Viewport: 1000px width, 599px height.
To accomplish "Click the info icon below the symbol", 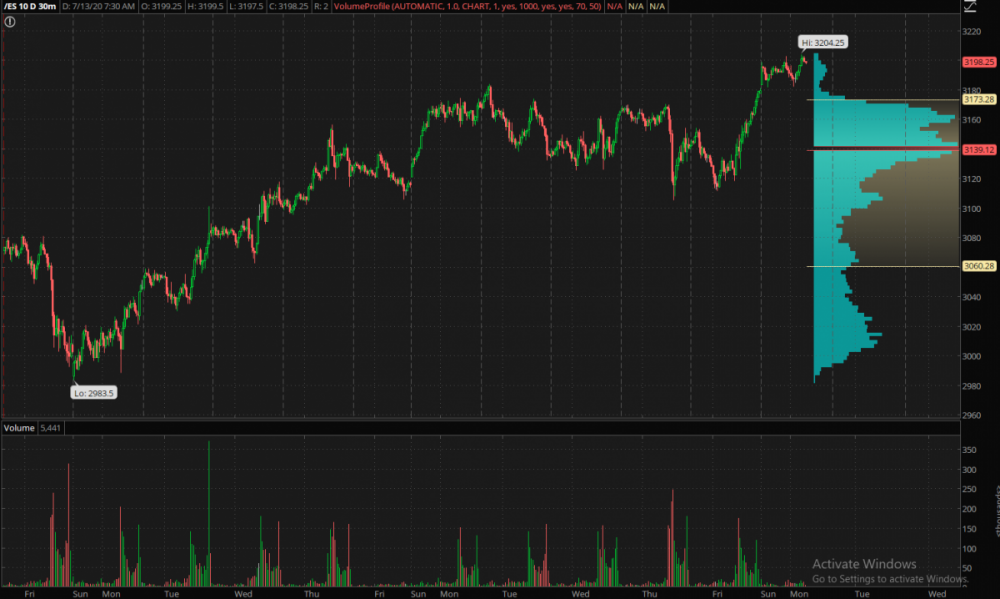I will 10,21.
